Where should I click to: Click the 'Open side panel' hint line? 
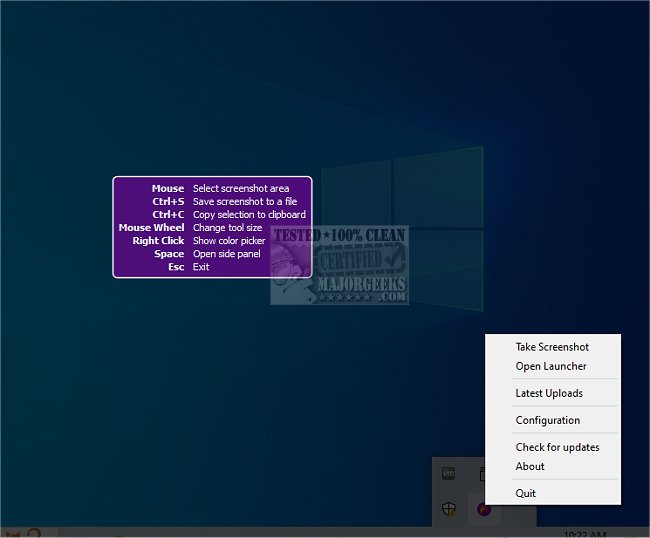pos(226,253)
